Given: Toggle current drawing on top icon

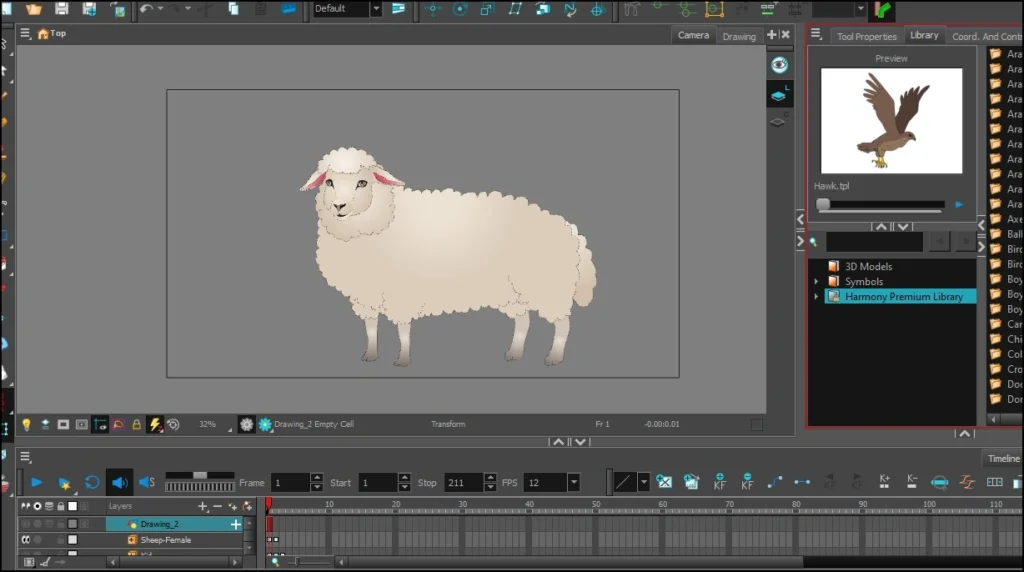Looking at the screenshot, I should point(45,424).
